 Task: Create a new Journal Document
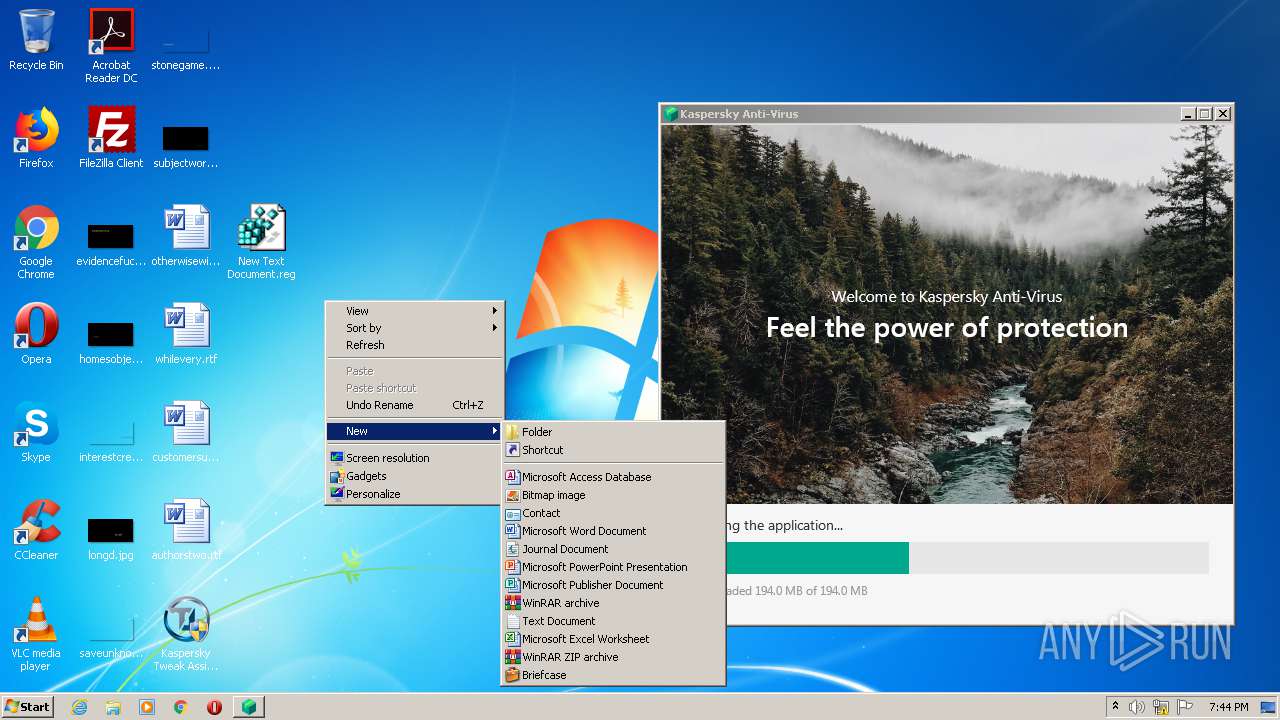613,549
